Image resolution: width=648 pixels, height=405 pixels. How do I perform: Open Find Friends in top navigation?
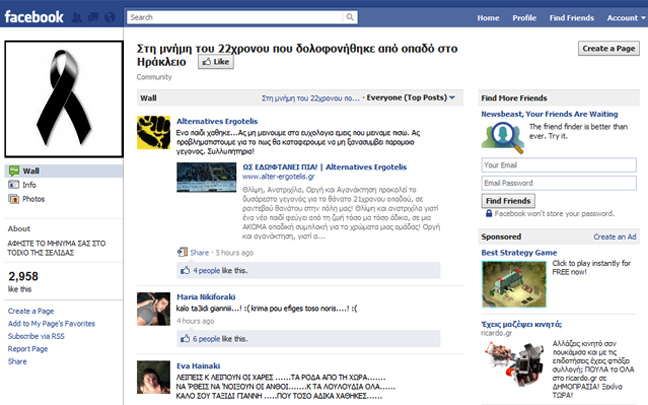click(572, 18)
